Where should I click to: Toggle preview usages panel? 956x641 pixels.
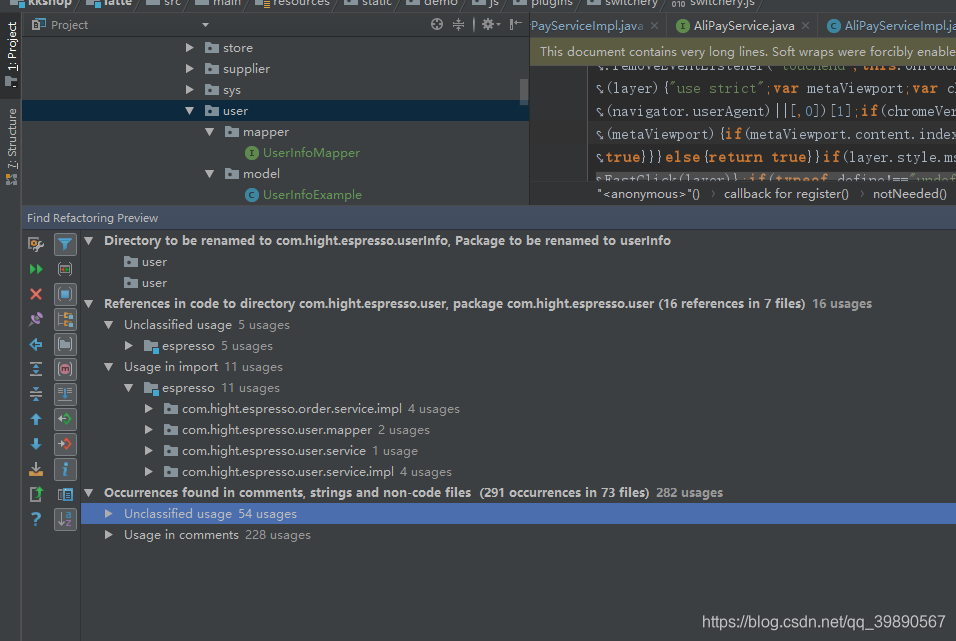point(65,494)
